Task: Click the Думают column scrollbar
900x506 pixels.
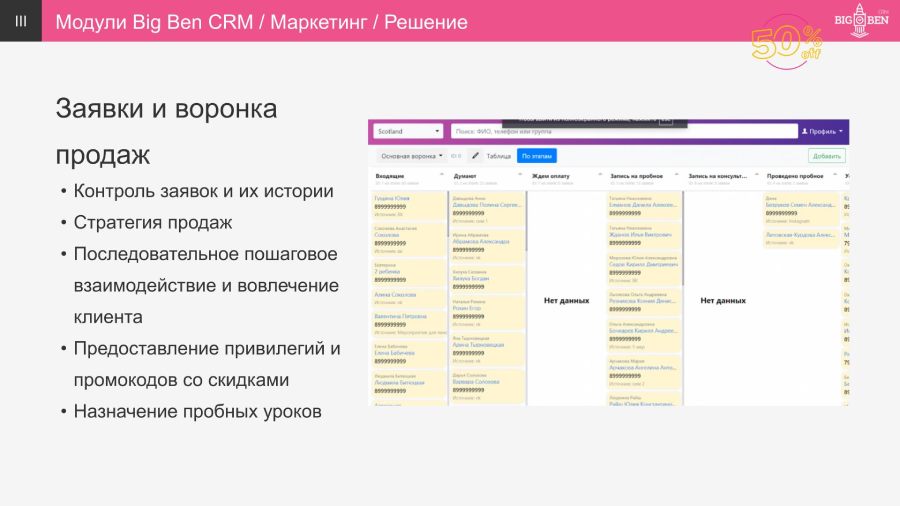Action: (526, 221)
